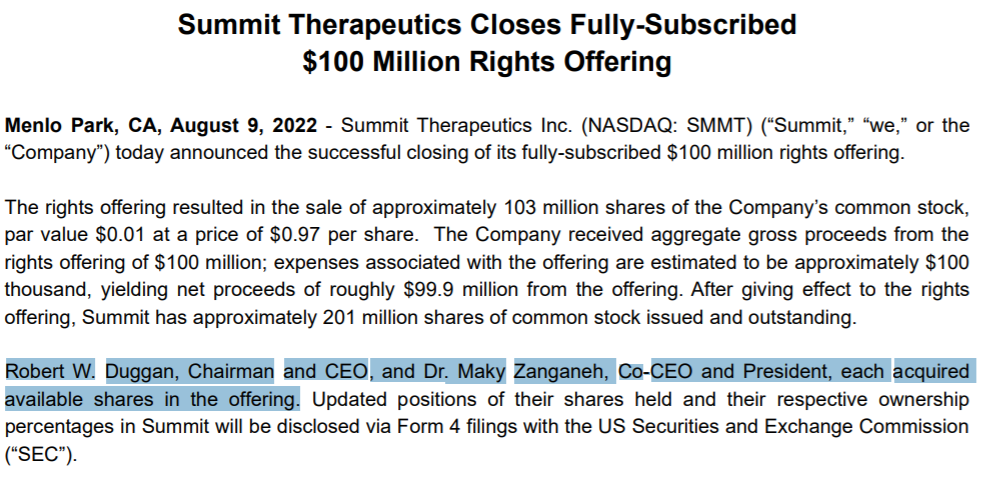Click the '$100 Million Rights Offering' title line

click(487, 62)
